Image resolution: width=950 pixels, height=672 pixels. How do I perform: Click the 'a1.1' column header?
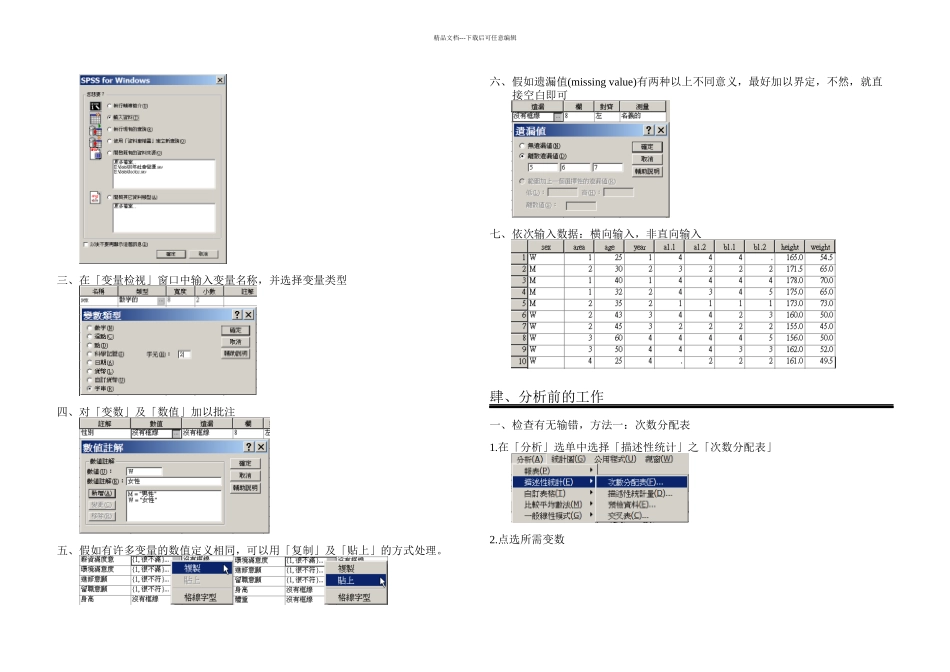[669, 247]
